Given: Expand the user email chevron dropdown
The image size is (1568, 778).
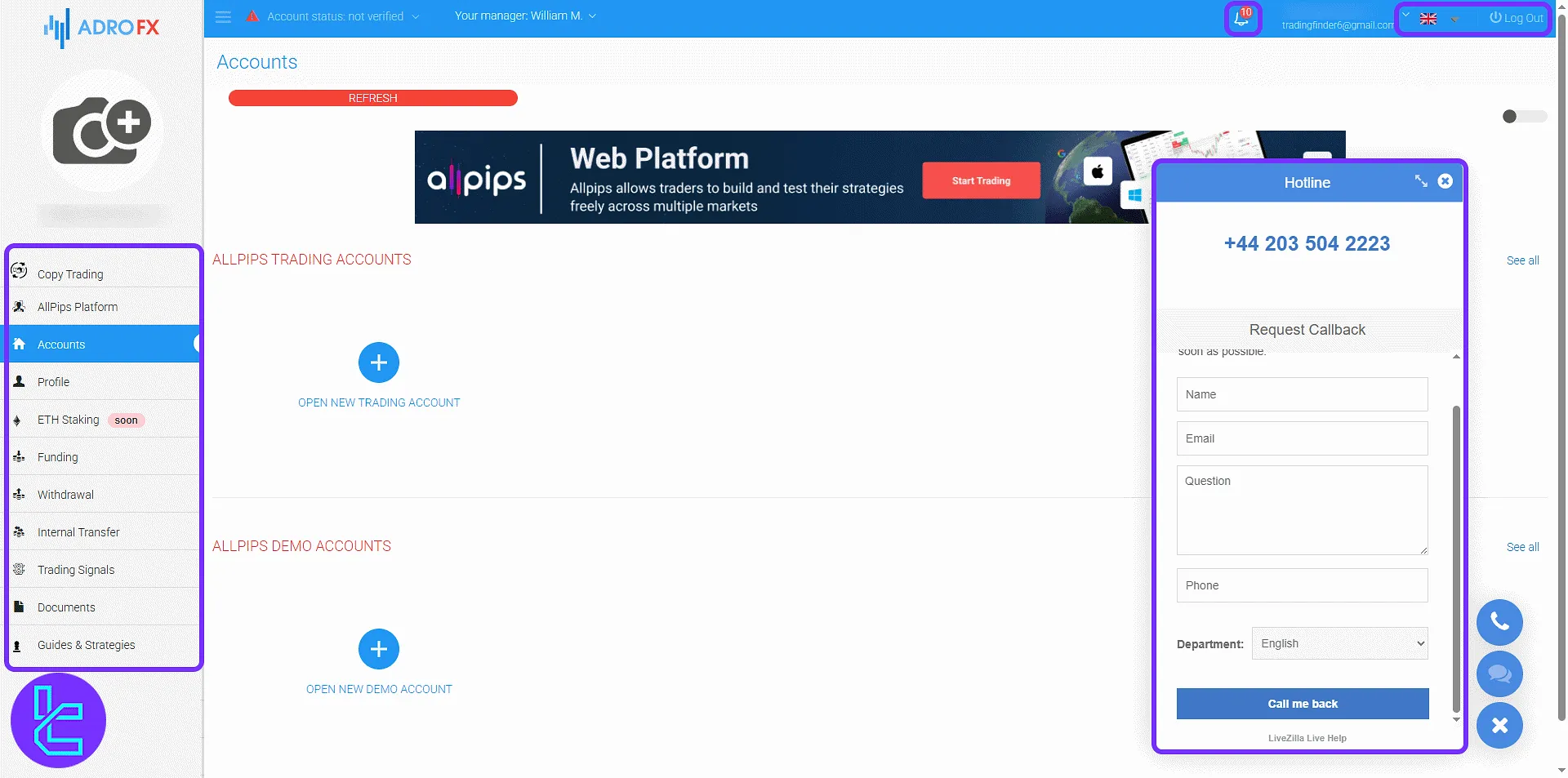Looking at the screenshot, I should pos(1405,15).
